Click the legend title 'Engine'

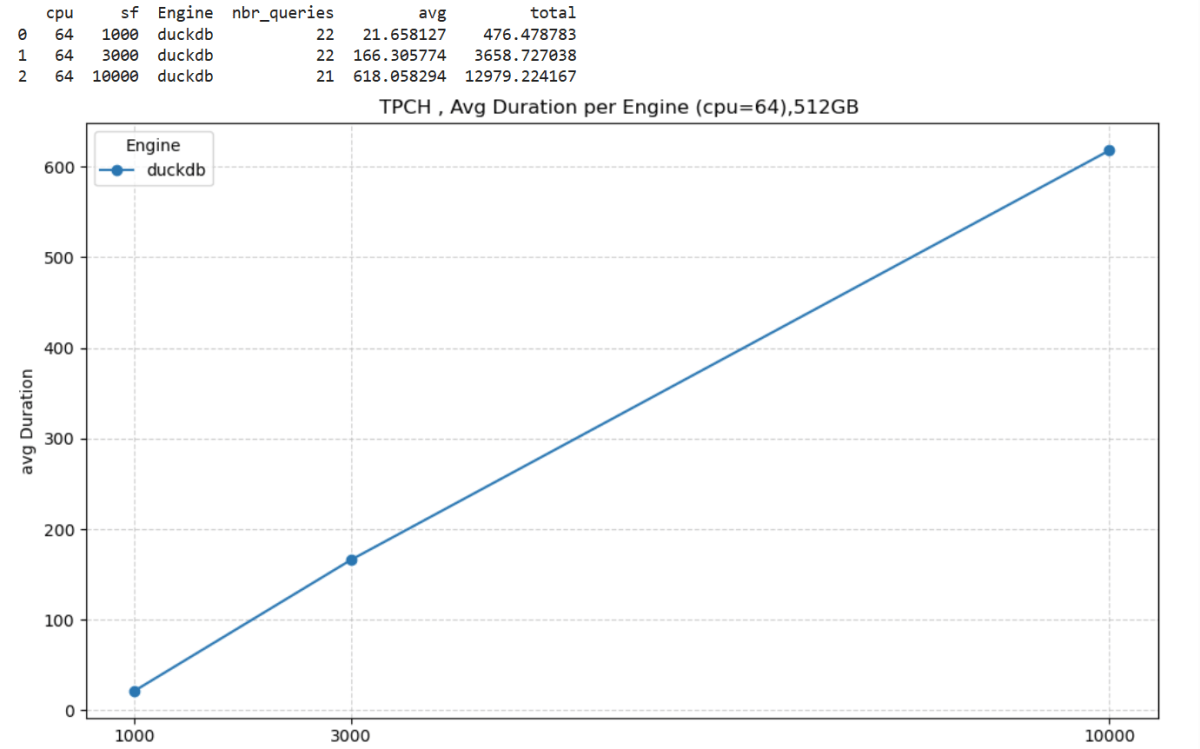153,146
